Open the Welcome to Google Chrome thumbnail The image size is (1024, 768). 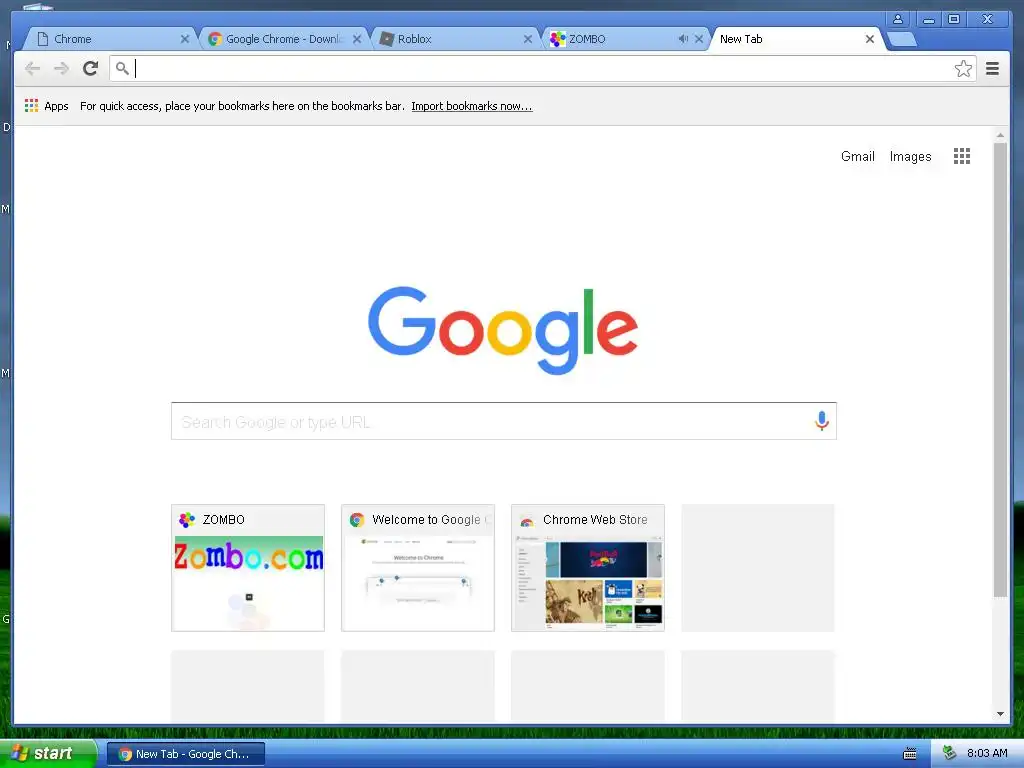pos(418,568)
